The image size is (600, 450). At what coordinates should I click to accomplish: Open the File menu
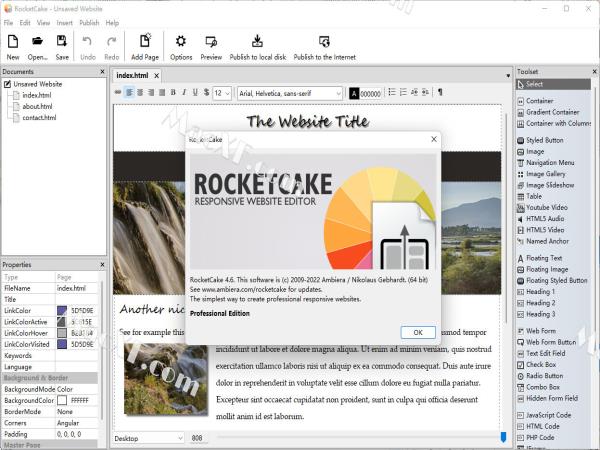pyautogui.click(x=8, y=23)
